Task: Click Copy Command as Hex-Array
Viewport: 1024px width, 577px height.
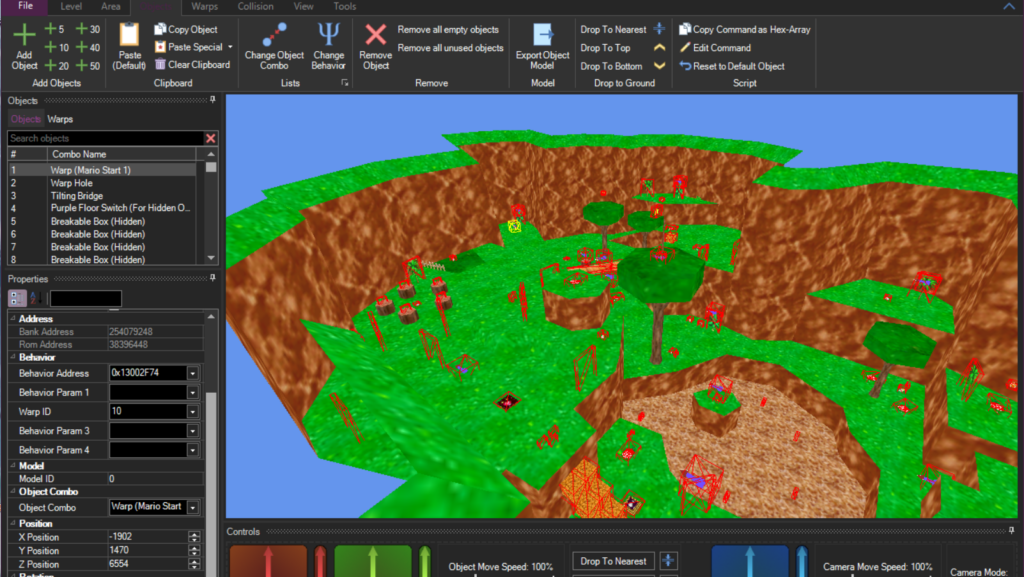Action: tap(744, 29)
